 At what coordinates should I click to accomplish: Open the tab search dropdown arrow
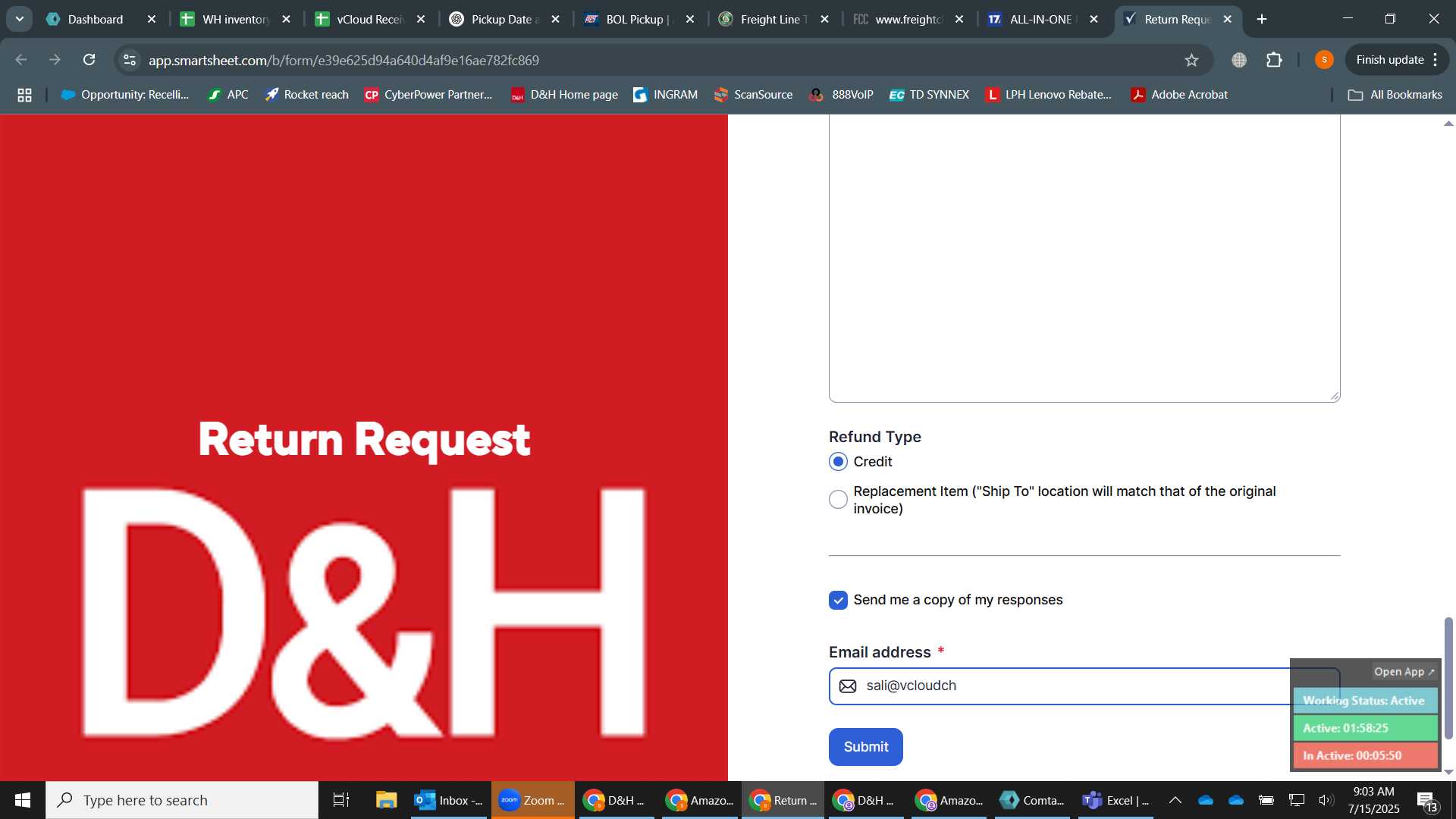(20, 19)
